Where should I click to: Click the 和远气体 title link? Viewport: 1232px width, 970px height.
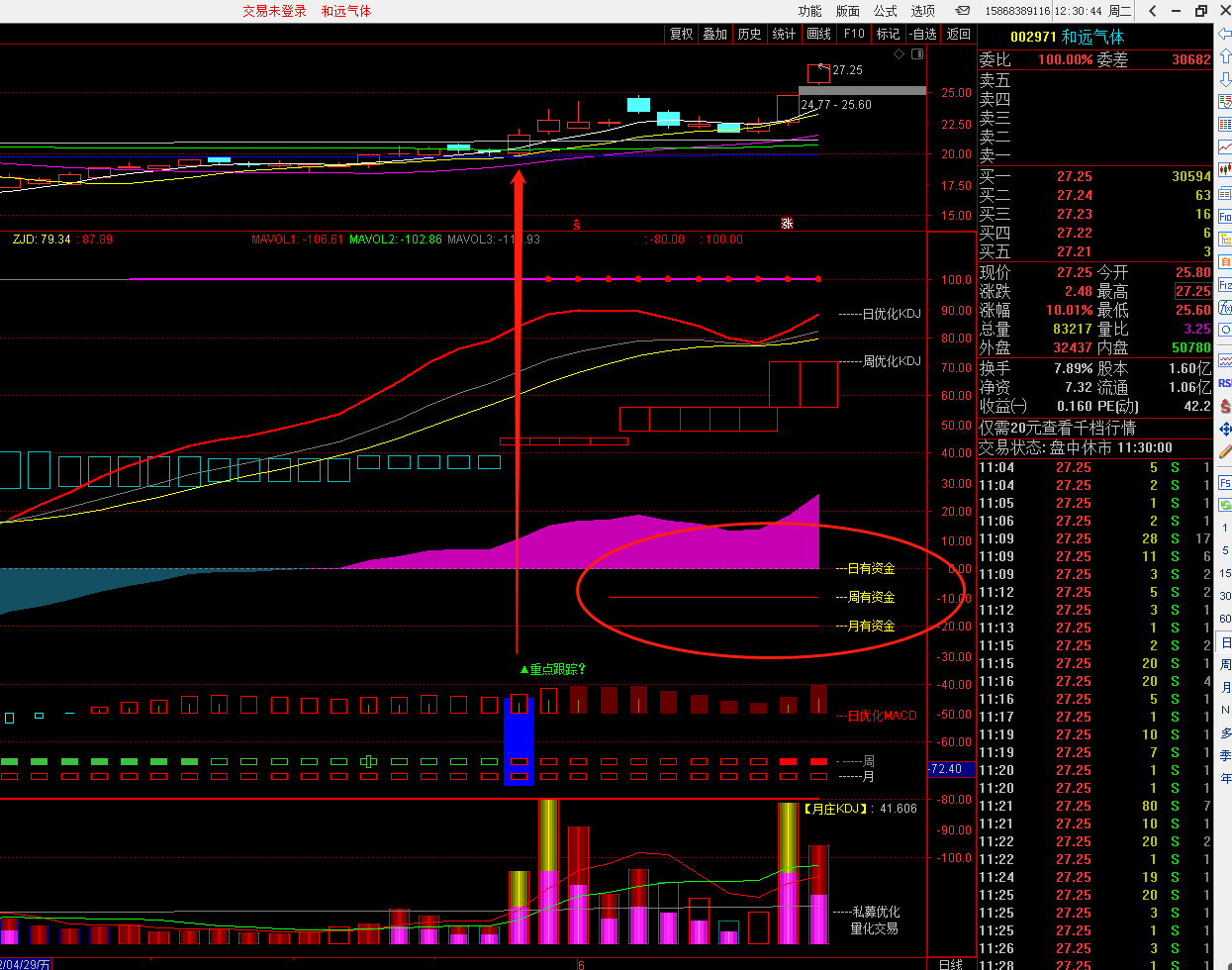click(346, 11)
